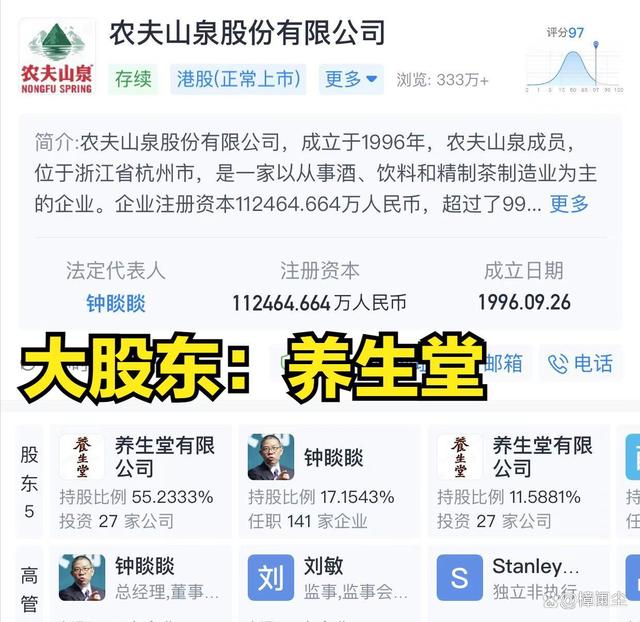Image resolution: width=640 pixels, height=622 pixels.
Task: Expand the 更多 dropdown tag
Action: 351,79
